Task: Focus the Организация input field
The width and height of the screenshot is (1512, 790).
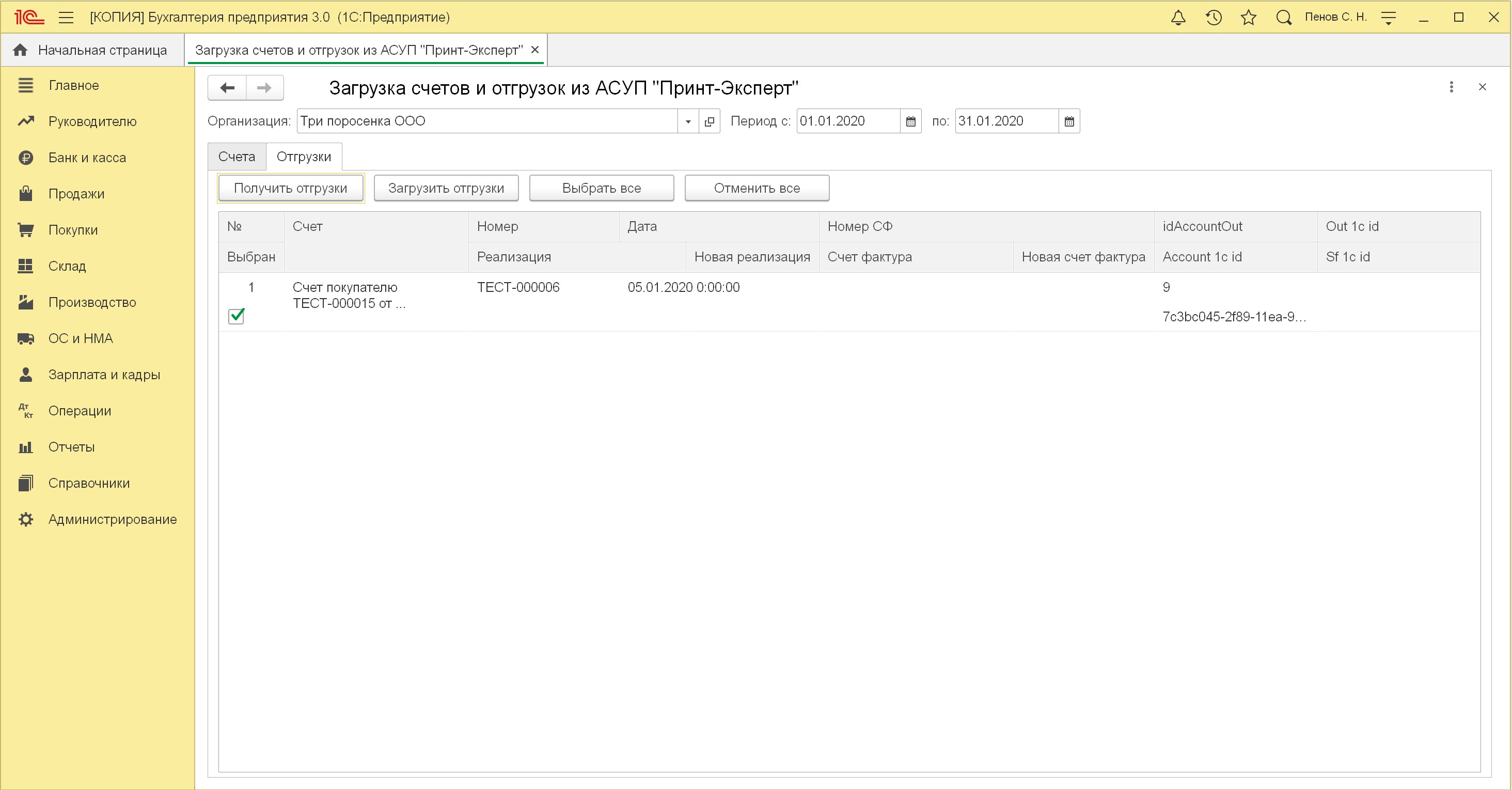Action: pos(487,121)
